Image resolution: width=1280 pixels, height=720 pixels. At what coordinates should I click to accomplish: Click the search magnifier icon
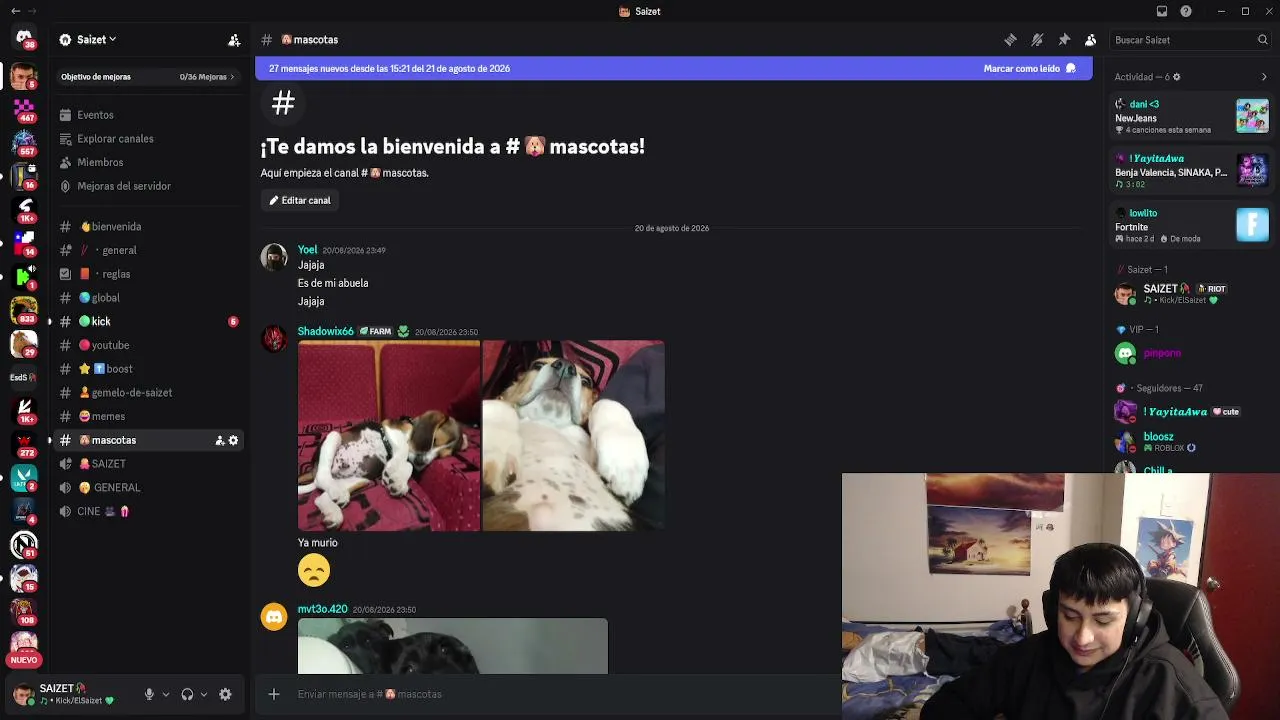(1263, 40)
